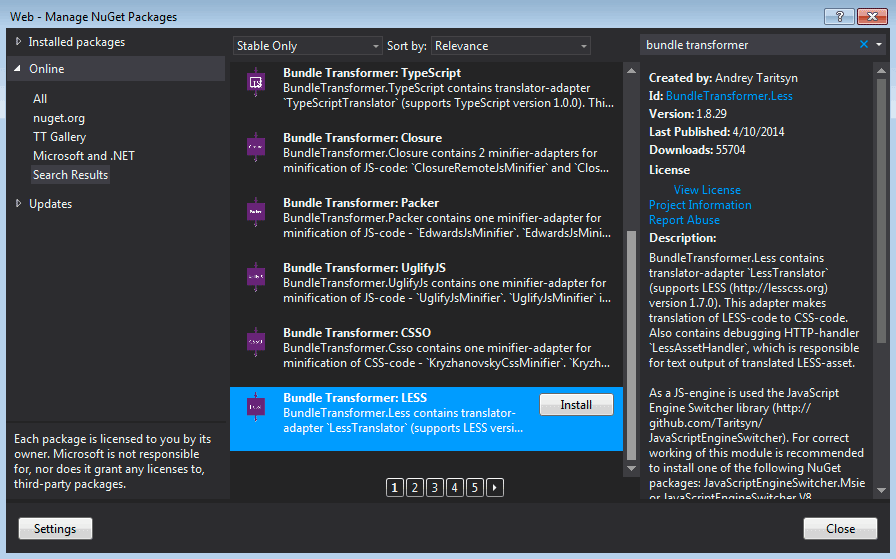Image resolution: width=896 pixels, height=559 pixels.
Task: Click the Last Published: 4/10/2014 text
Action: (717, 132)
